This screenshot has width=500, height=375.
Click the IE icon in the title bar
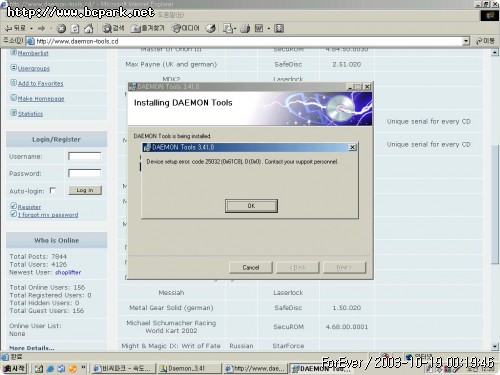tap(4, 4)
